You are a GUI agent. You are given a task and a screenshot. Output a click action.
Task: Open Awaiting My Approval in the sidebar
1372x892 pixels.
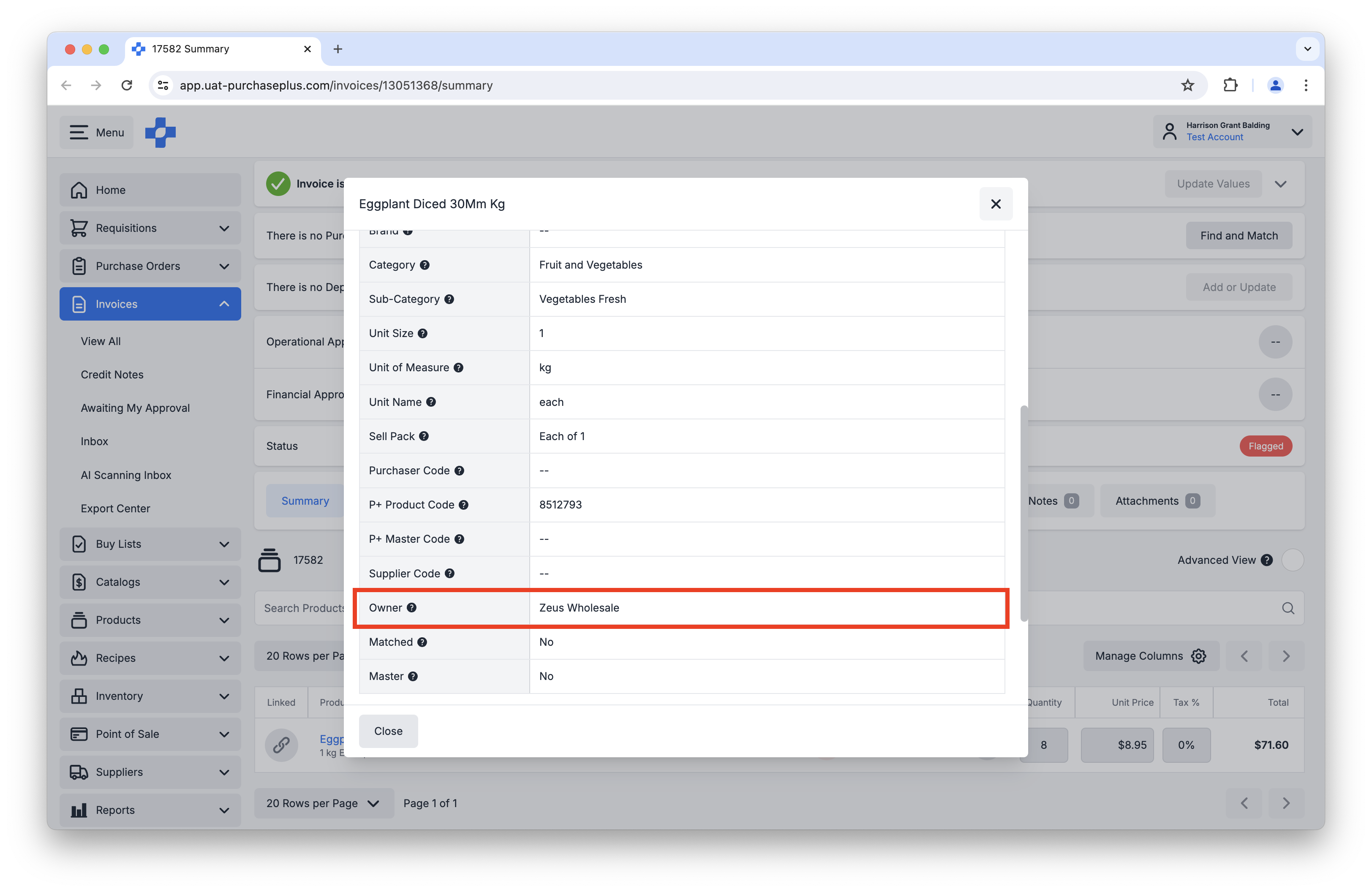tap(135, 408)
